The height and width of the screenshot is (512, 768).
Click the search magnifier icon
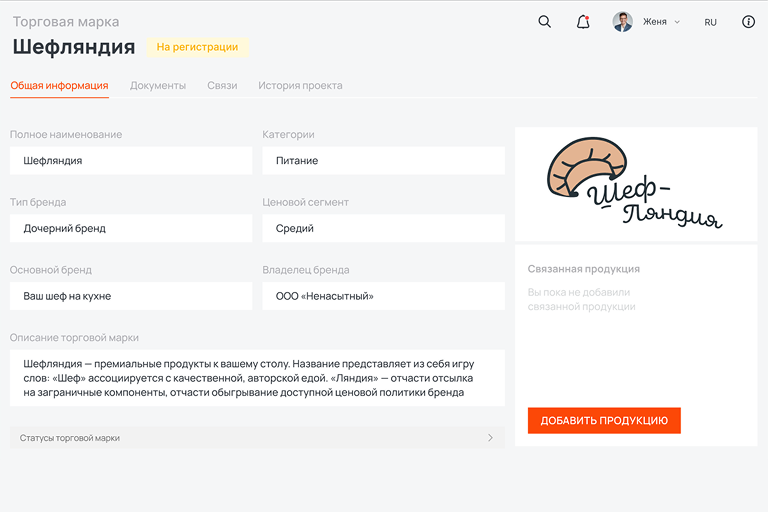click(544, 22)
